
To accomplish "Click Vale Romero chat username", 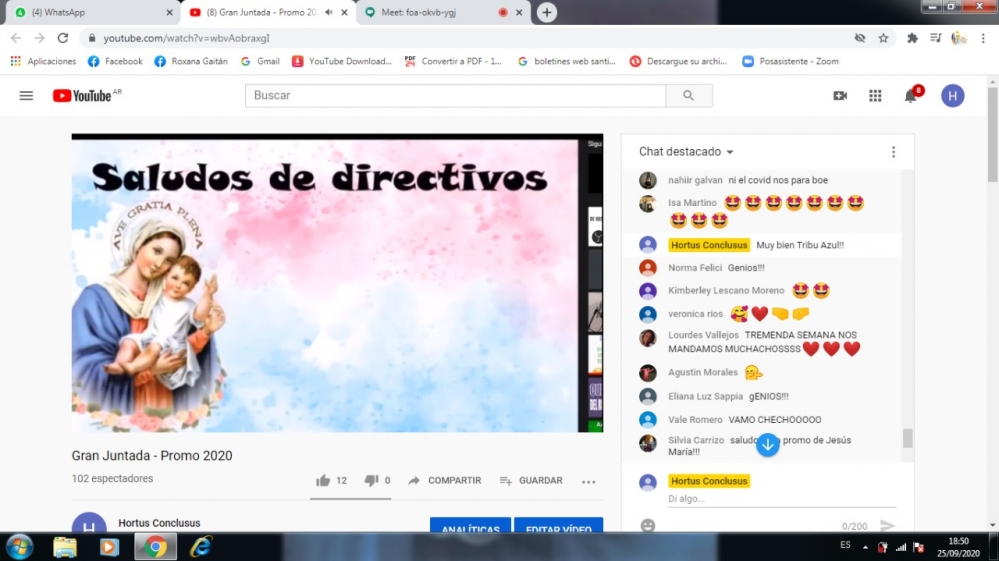I will coord(695,420).
